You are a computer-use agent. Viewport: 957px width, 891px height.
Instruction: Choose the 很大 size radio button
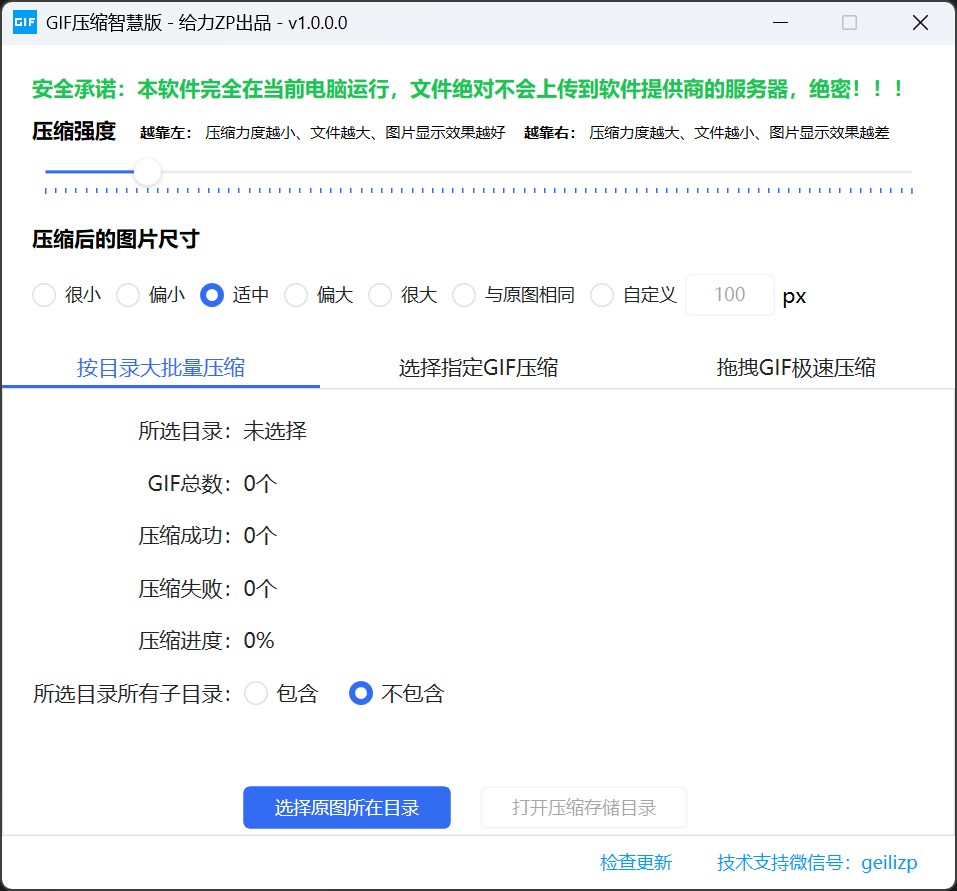click(381, 295)
